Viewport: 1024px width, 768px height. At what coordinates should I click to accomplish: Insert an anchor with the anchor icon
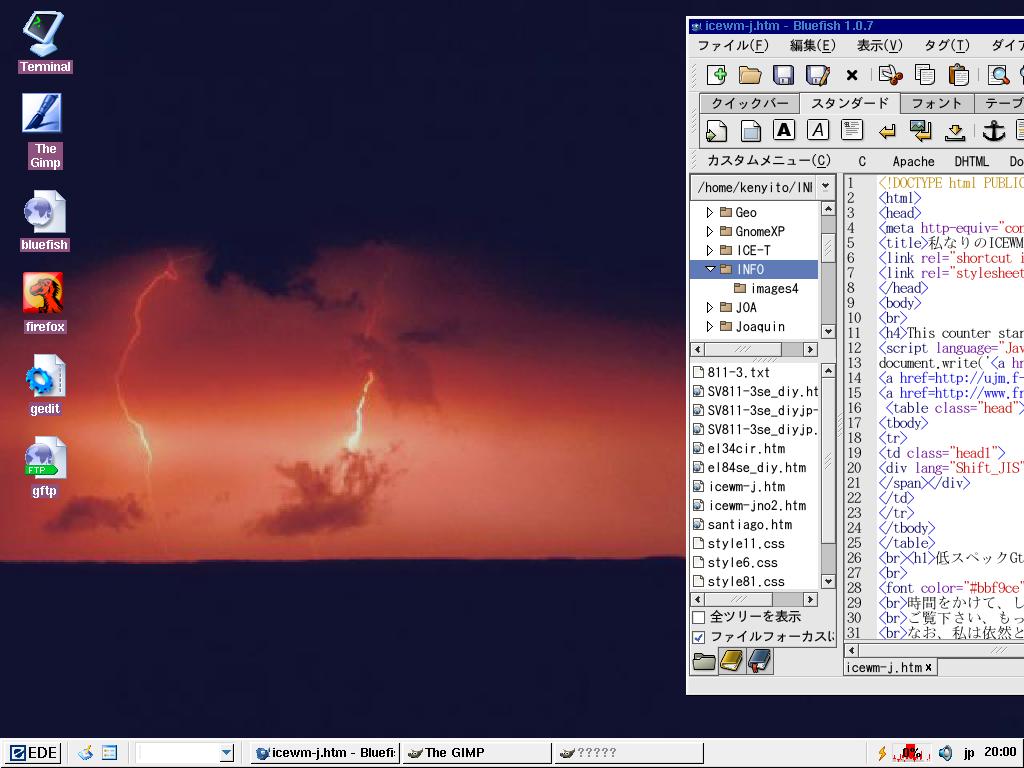pos(993,130)
